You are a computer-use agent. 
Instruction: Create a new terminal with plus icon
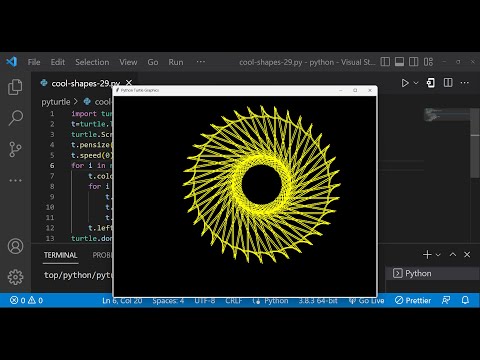coord(427,255)
